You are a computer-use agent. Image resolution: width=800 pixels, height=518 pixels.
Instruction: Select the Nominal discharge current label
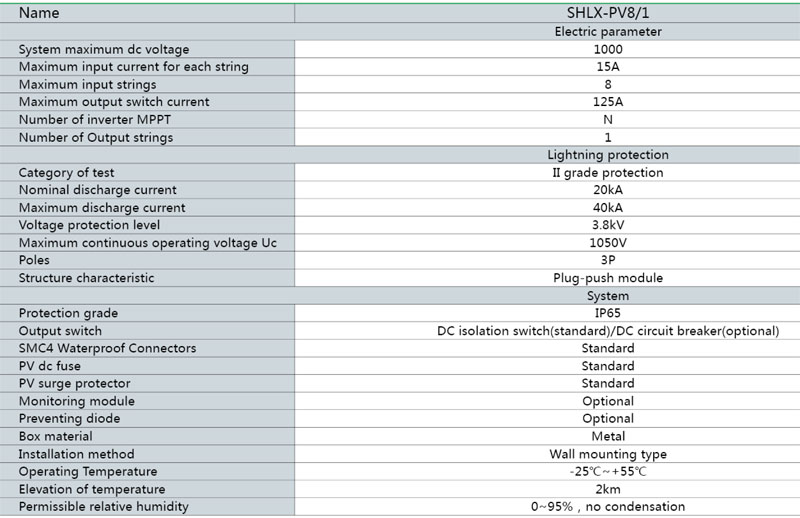click(x=97, y=190)
